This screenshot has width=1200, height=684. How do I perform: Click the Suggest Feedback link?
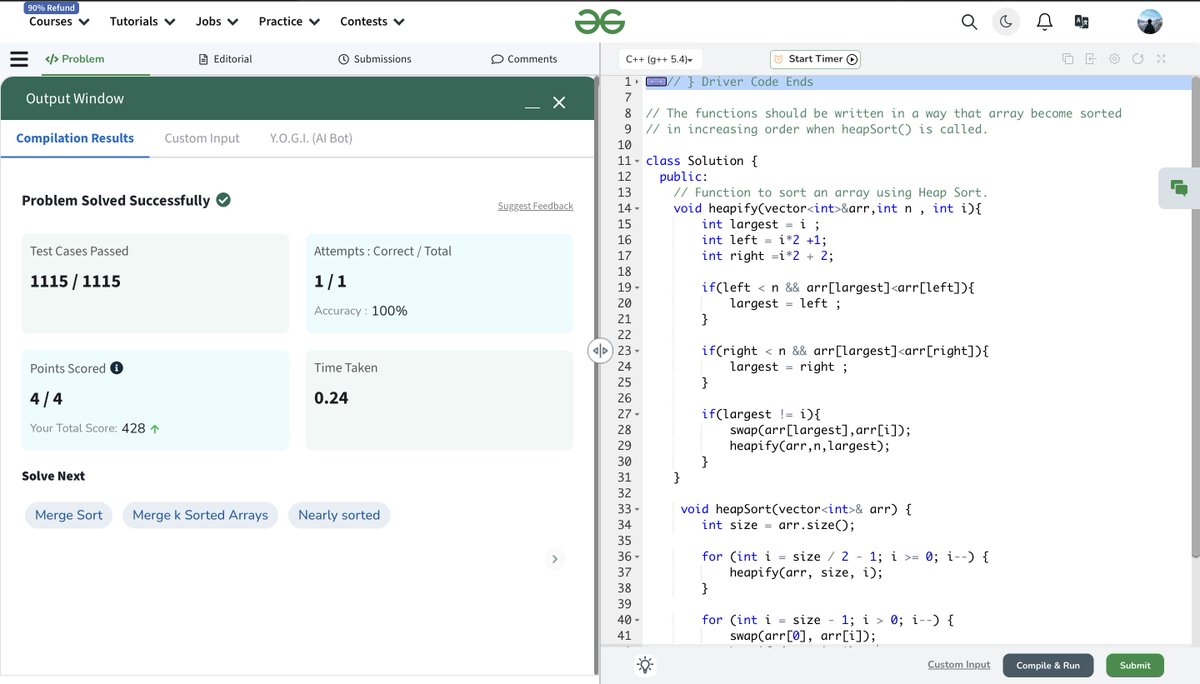536,206
